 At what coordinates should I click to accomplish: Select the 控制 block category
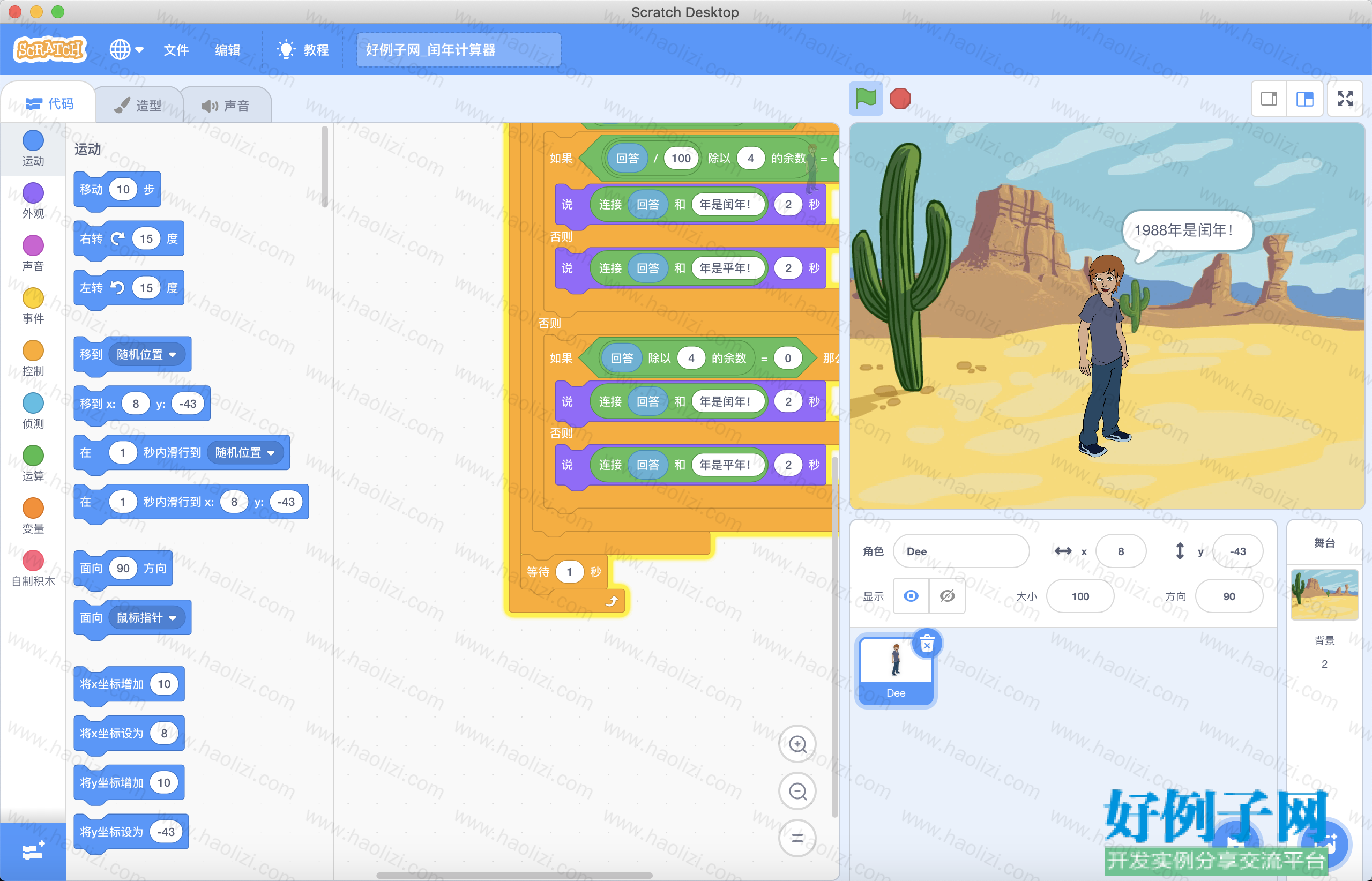[33, 359]
